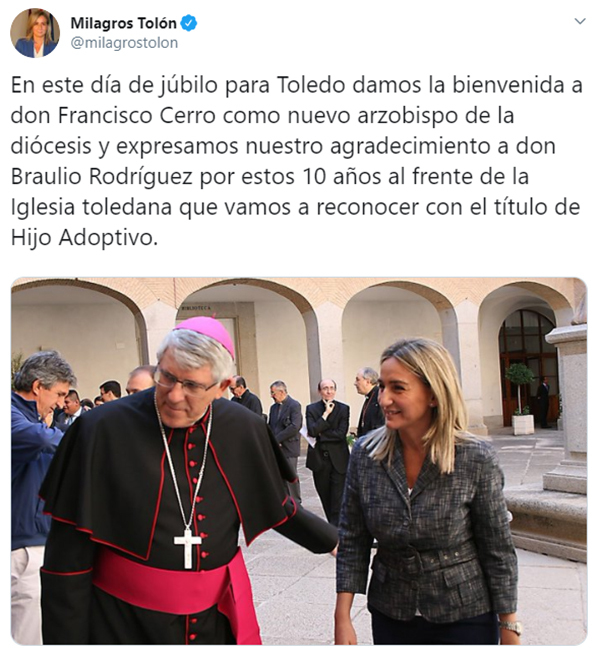Click the Milagros Tolón display name

pyautogui.click(x=124, y=23)
